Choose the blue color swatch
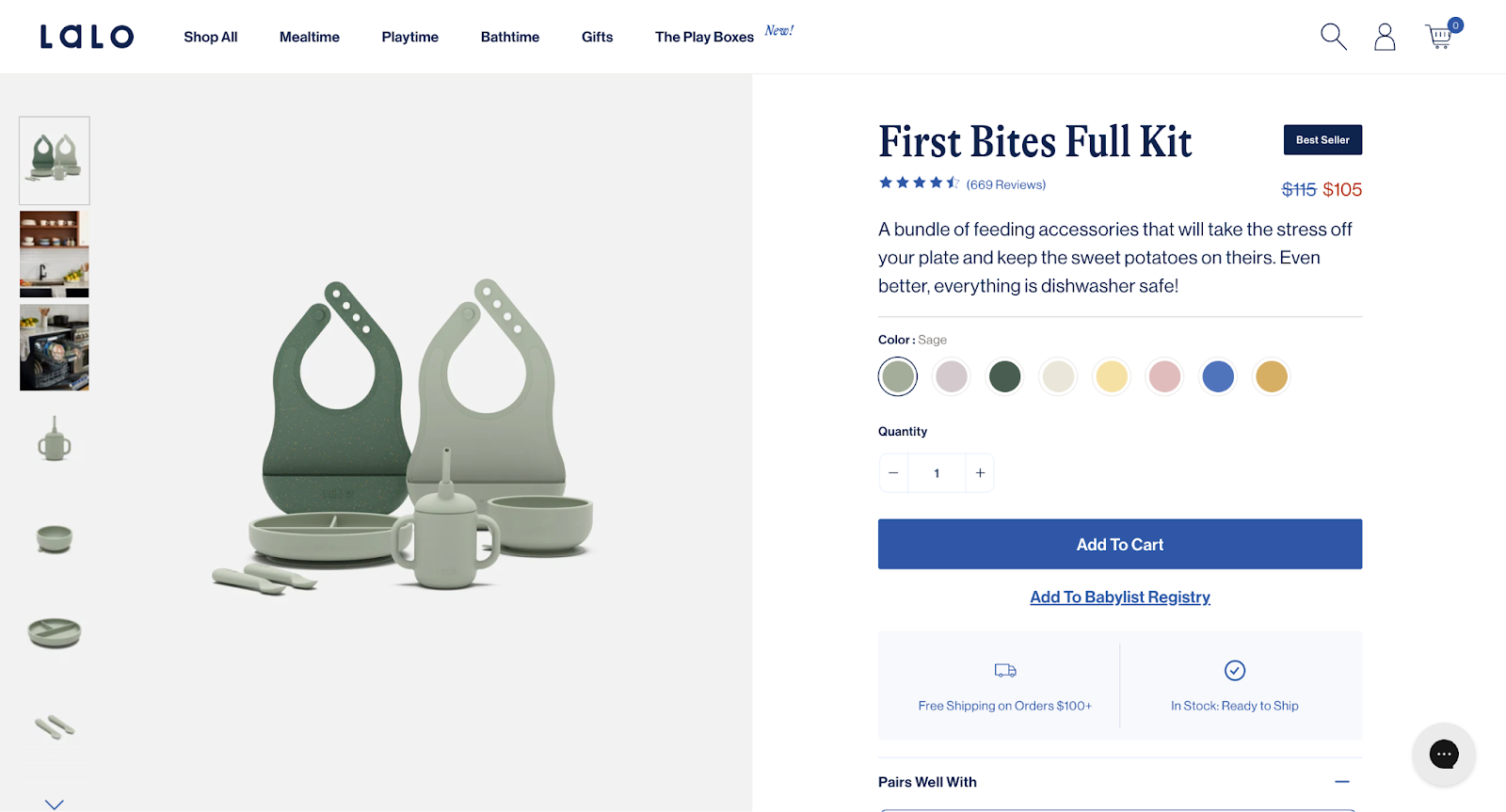Image resolution: width=1506 pixels, height=812 pixels. [x=1218, y=376]
